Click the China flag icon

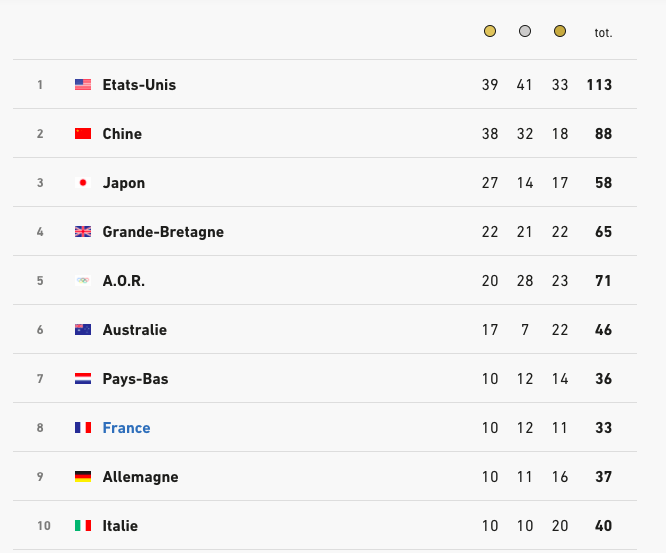pyautogui.click(x=83, y=134)
